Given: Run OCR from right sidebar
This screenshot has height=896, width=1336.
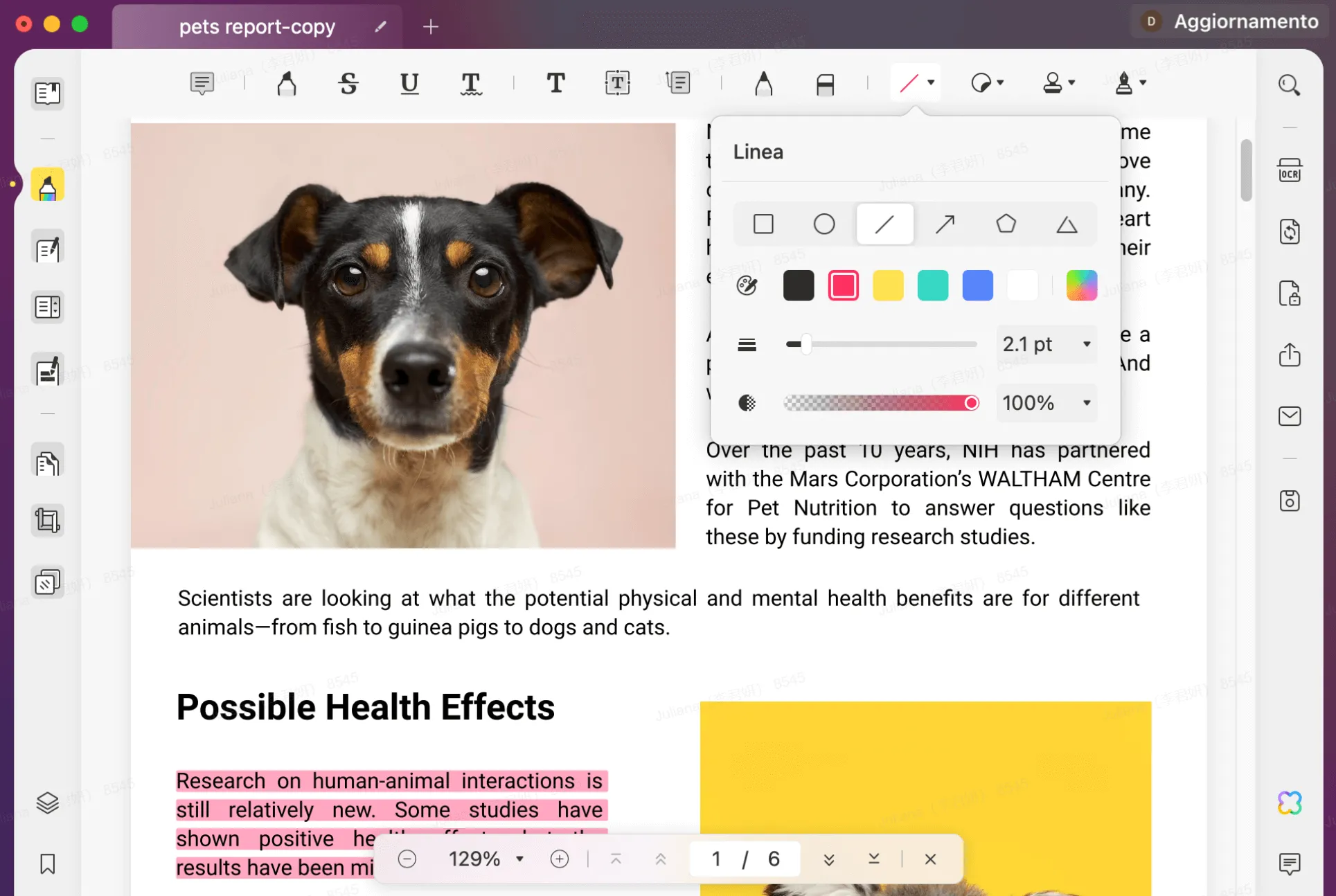Looking at the screenshot, I should coord(1289,170).
